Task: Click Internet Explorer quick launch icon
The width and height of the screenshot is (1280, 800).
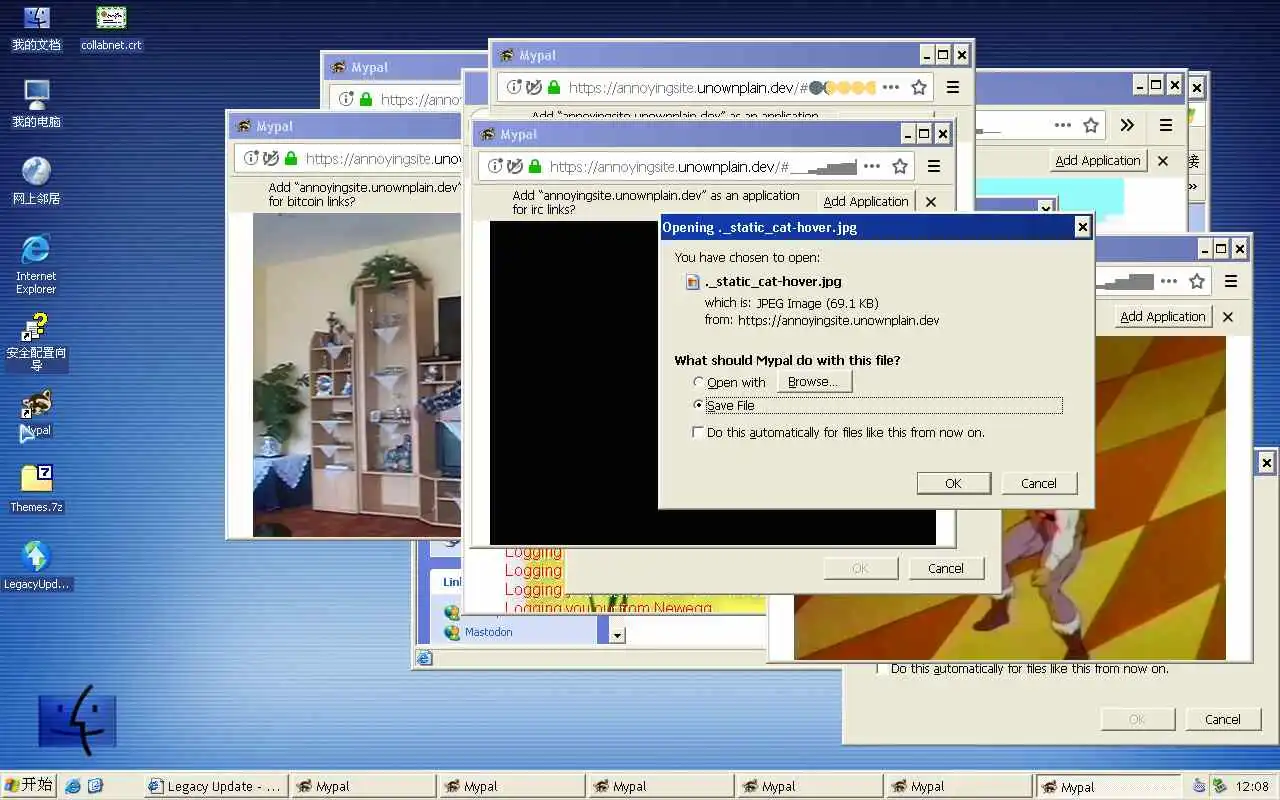Action: pos(73,786)
